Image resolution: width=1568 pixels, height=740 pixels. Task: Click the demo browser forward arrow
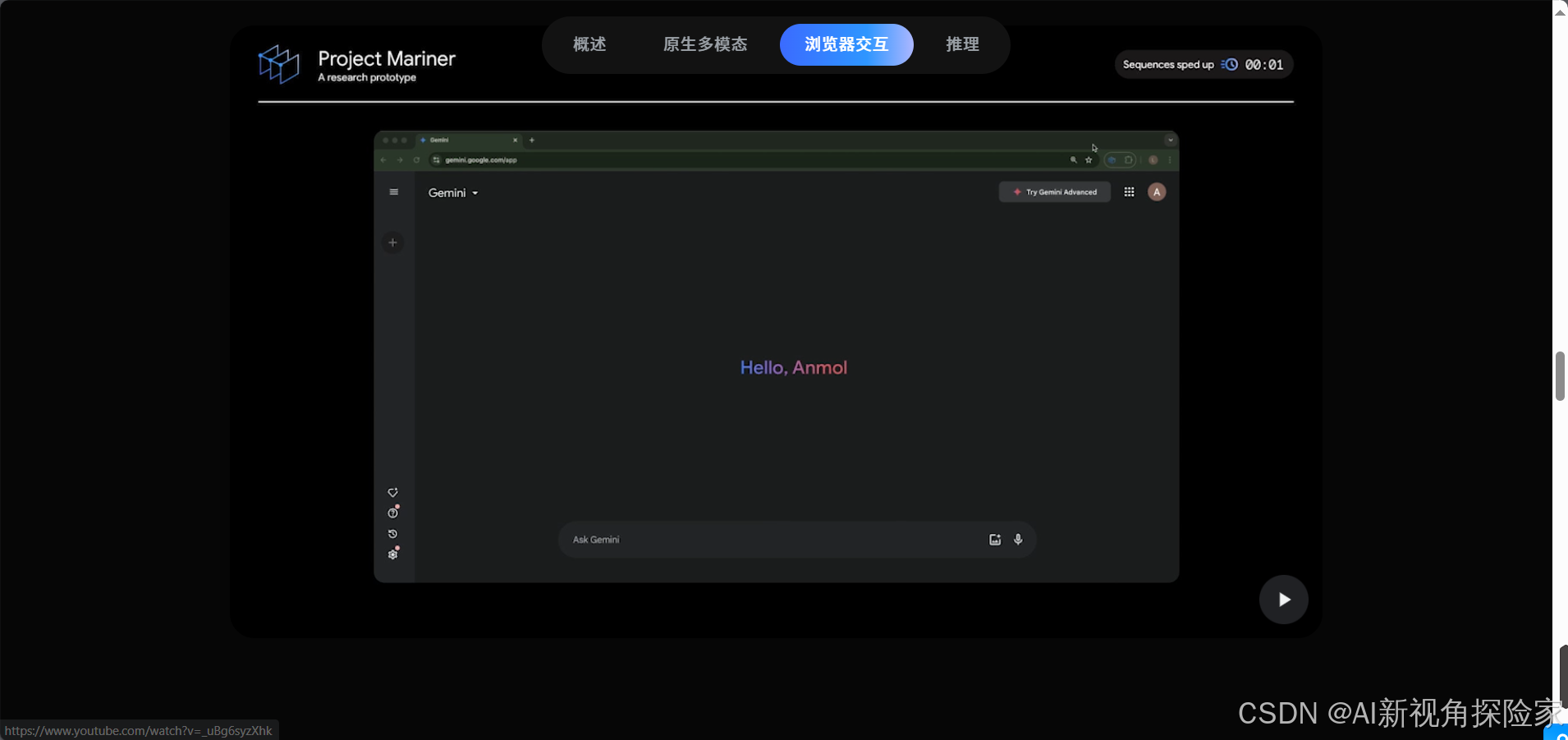400,160
